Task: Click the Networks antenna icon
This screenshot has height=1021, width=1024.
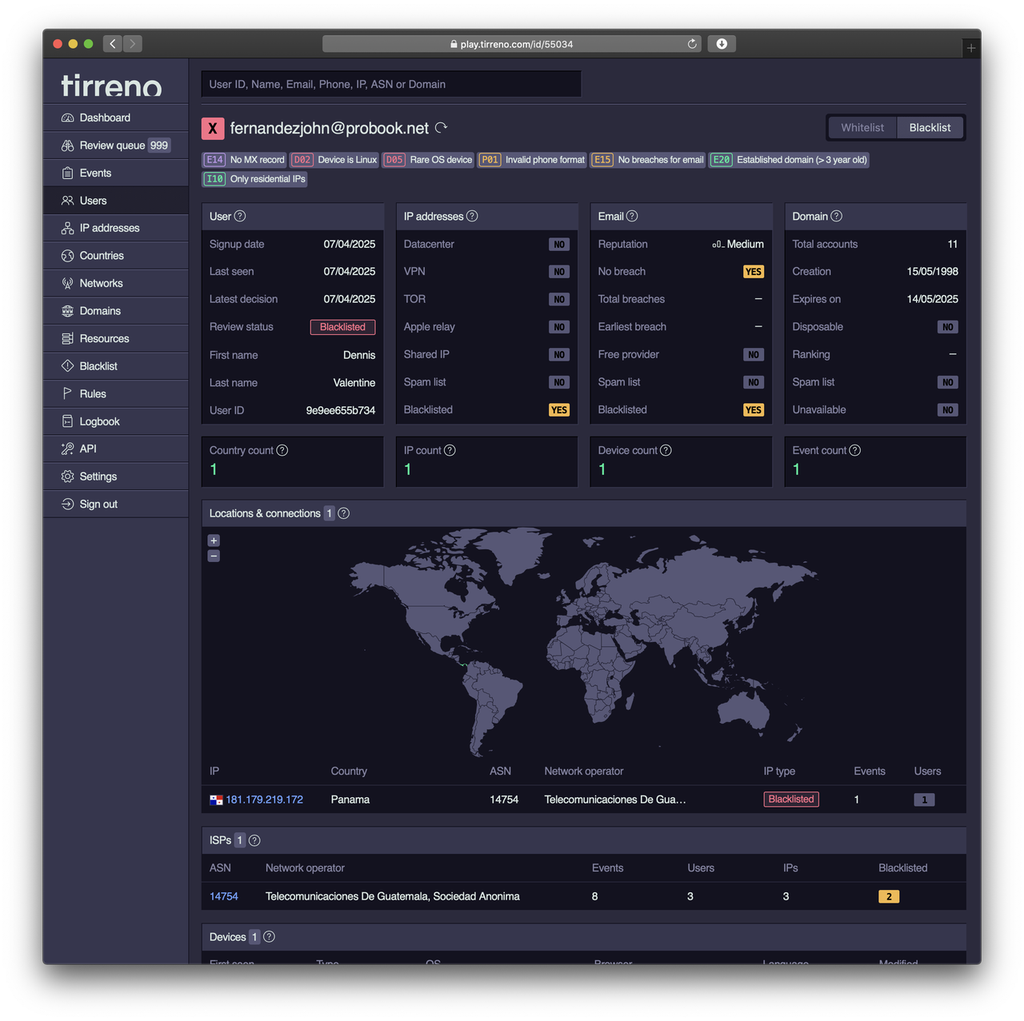Action: tap(67, 284)
